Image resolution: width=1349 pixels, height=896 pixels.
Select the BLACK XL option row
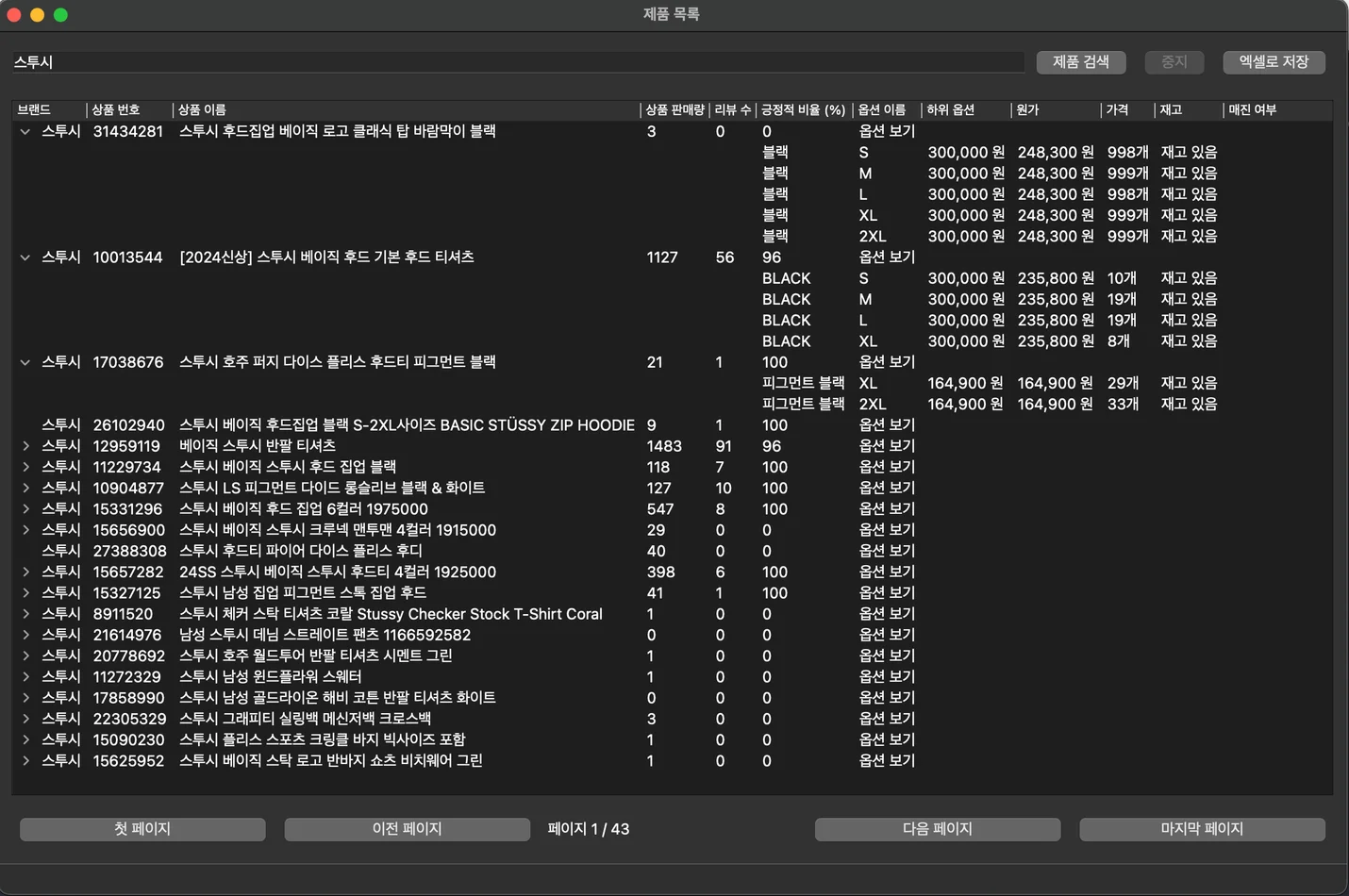point(672,341)
